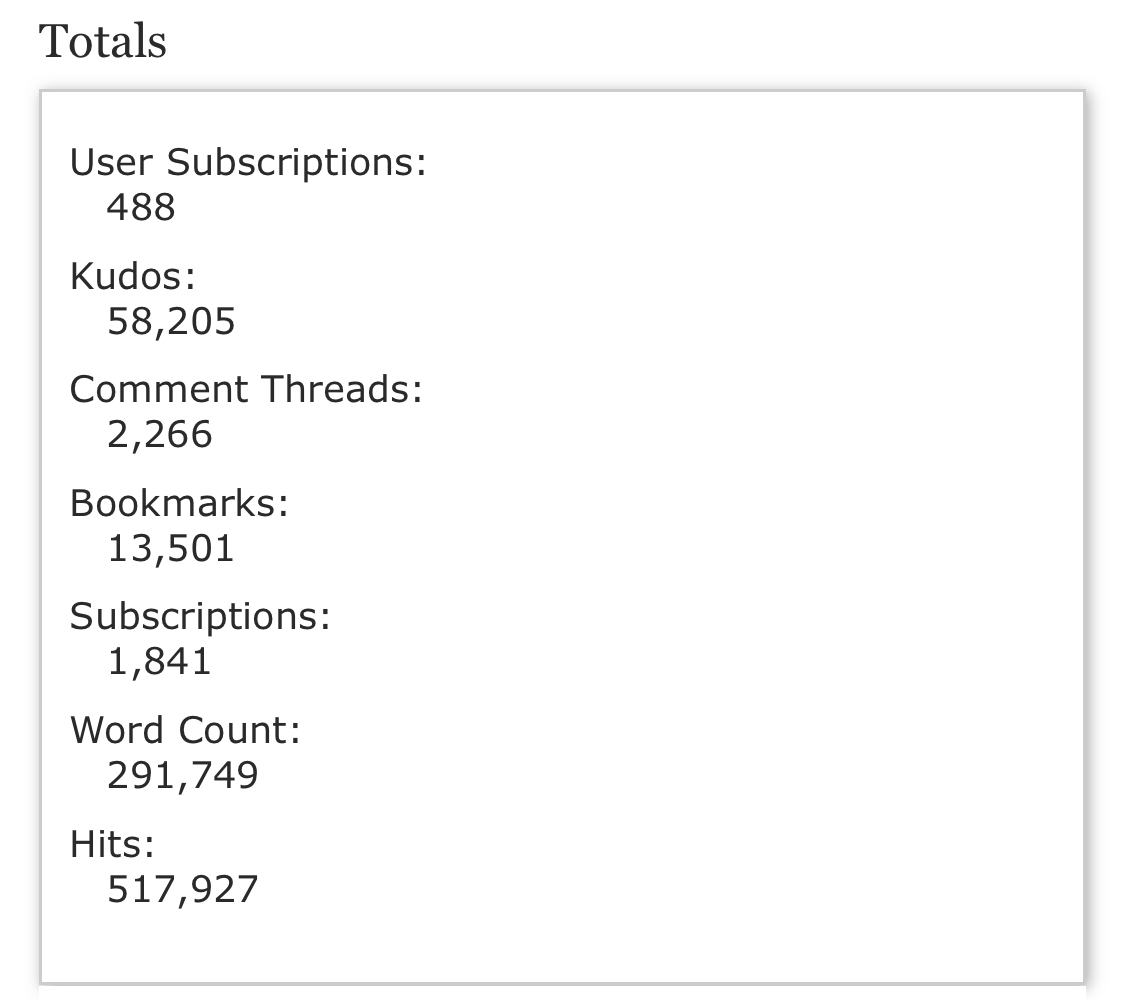Image resolution: width=1125 pixels, height=1000 pixels.
Task: Click the word "Word" in Word Count
Action: [118, 730]
